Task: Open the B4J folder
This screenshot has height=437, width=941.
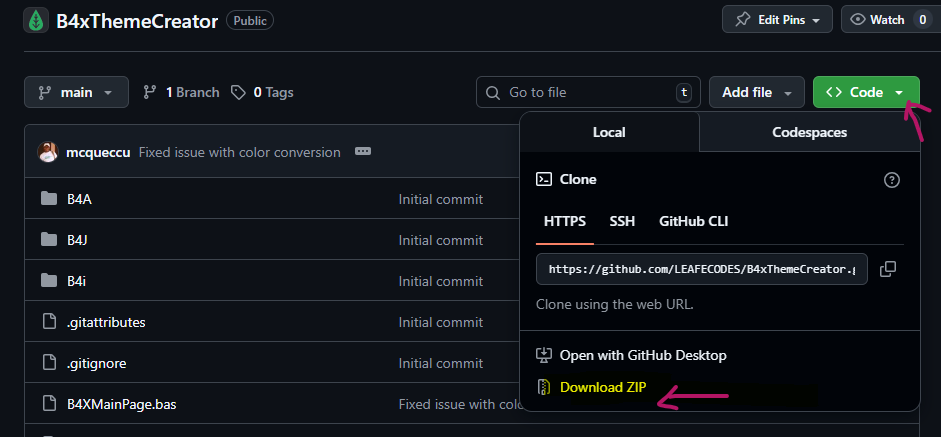Action: coord(77,240)
